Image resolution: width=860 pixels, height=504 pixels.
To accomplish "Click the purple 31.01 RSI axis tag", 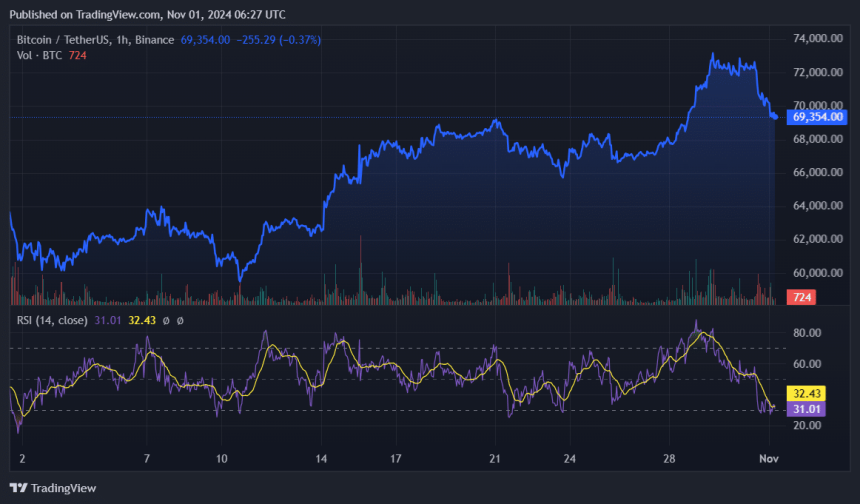I will [805, 409].
